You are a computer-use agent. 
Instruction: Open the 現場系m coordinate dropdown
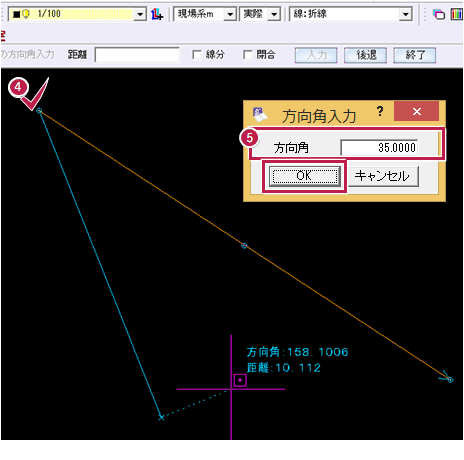[x=230, y=14]
